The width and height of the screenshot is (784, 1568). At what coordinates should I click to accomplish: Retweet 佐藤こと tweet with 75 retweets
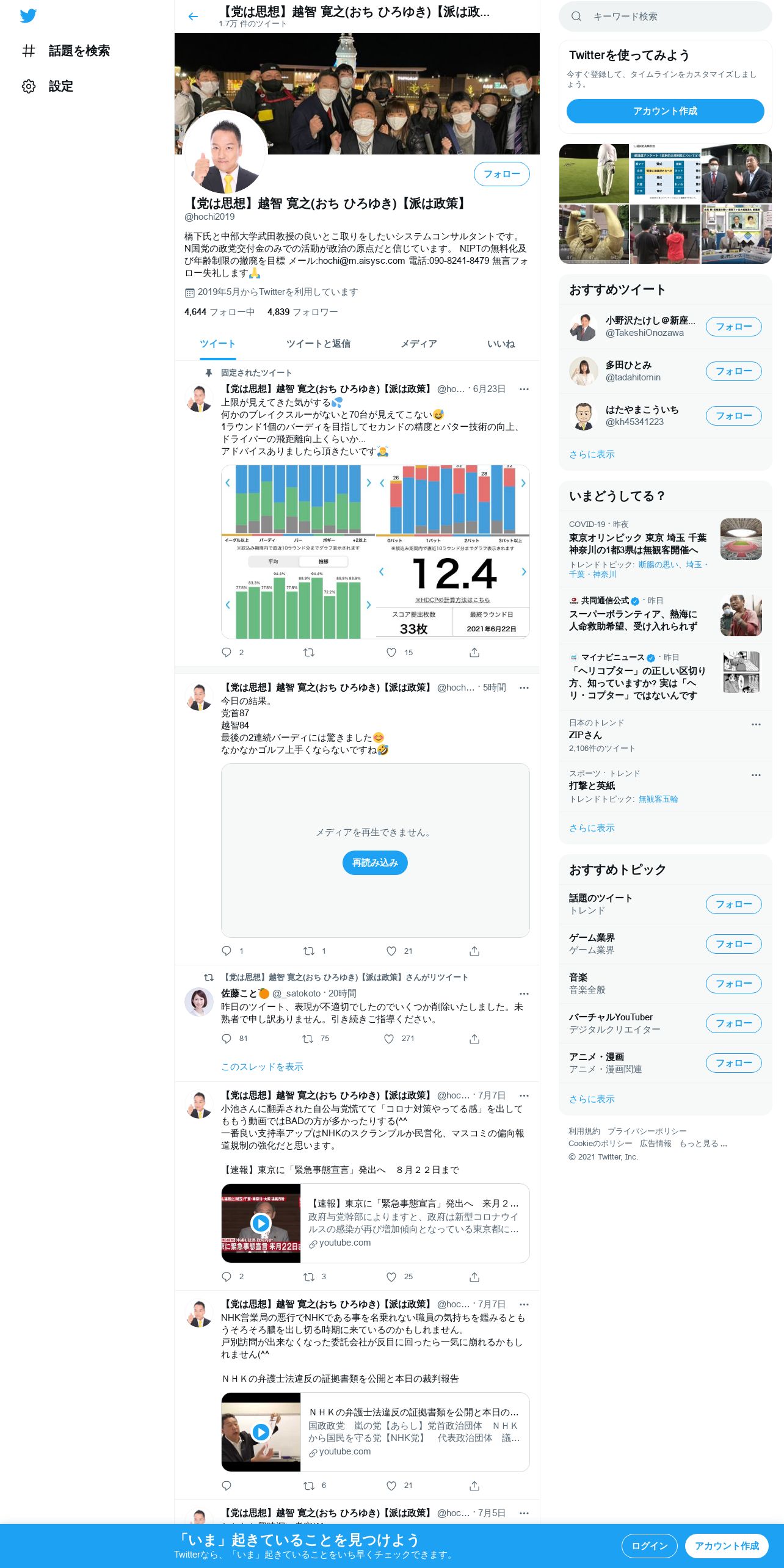[x=308, y=1039]
